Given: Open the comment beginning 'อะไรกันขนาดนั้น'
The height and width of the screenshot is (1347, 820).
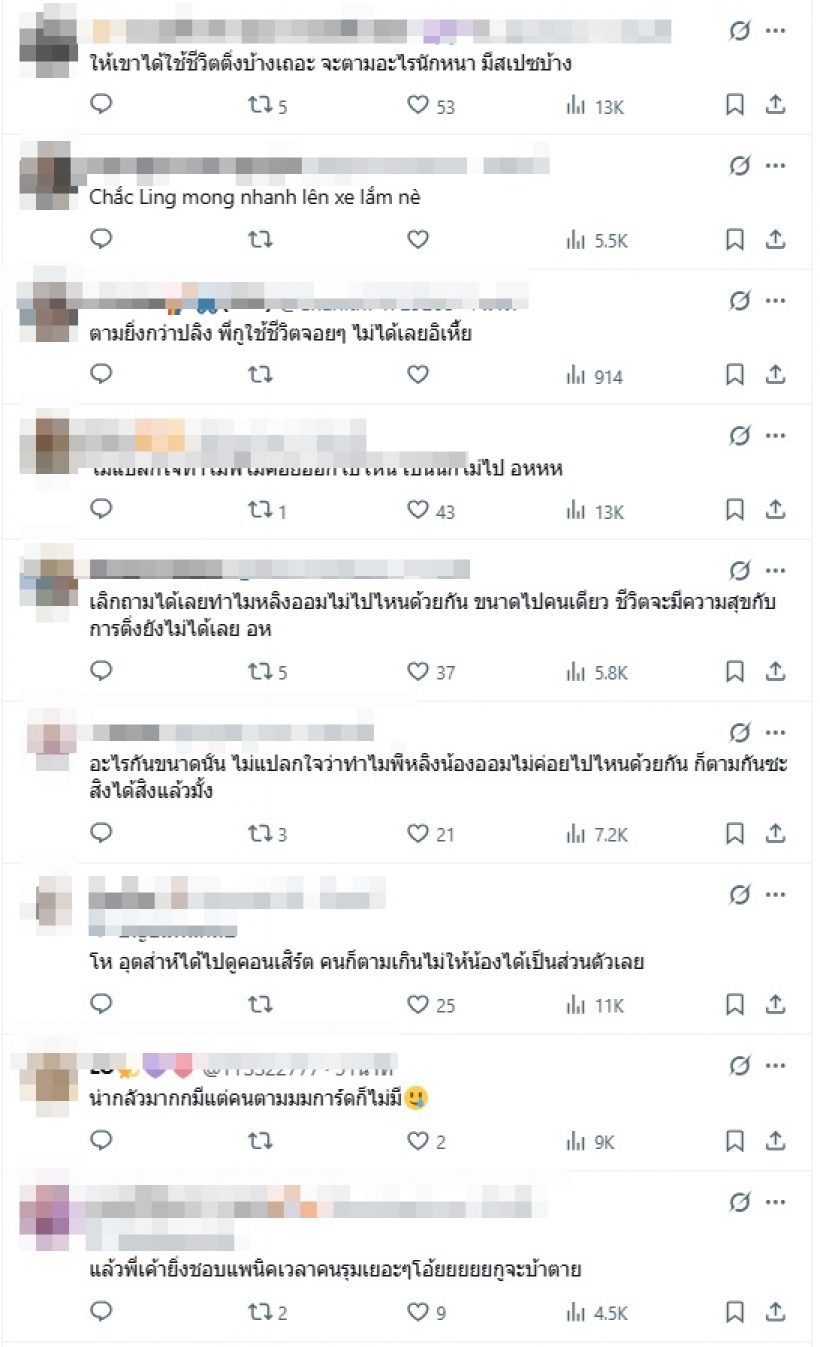Looking at the screenshot, I should [438, 778].
